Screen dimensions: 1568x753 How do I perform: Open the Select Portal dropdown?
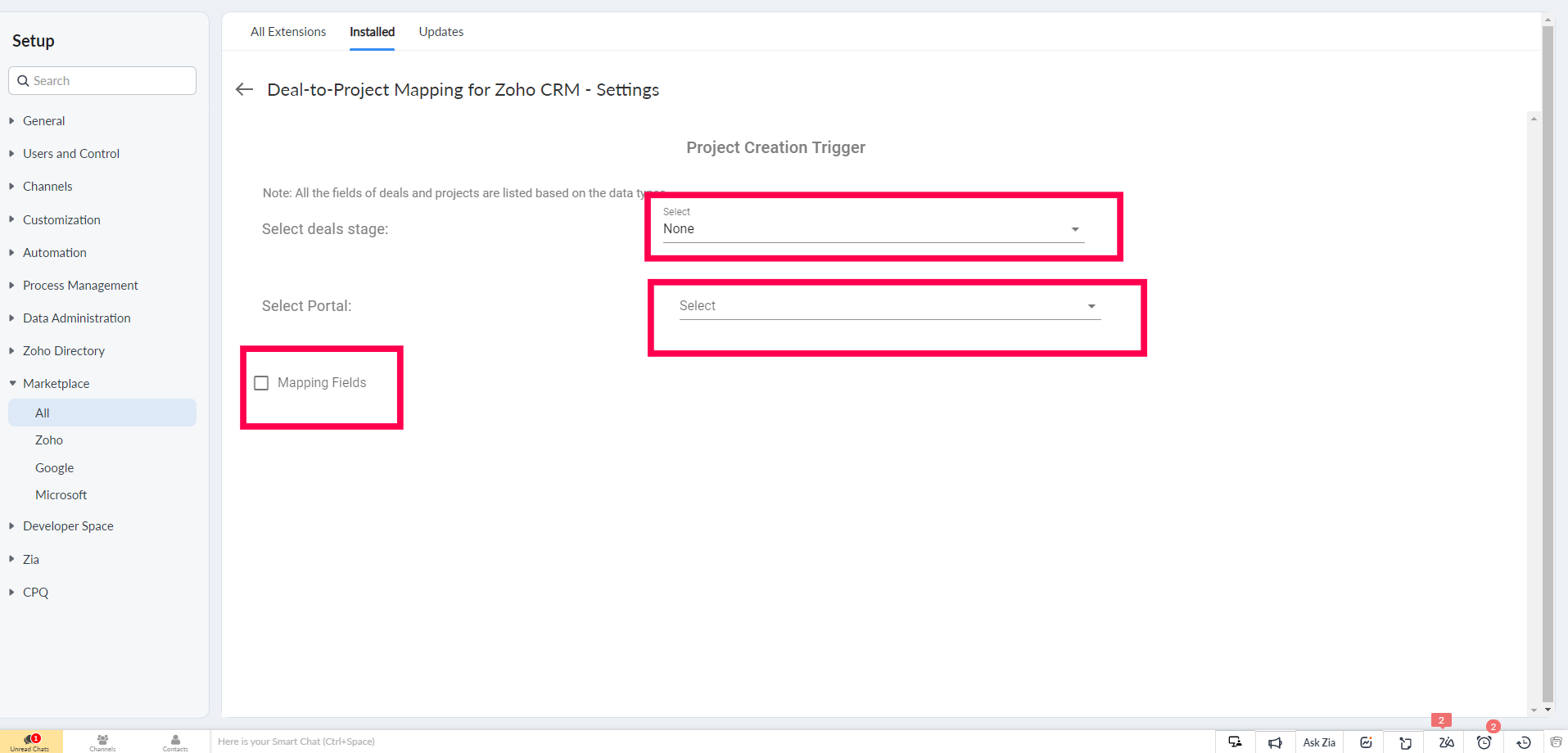889,306
